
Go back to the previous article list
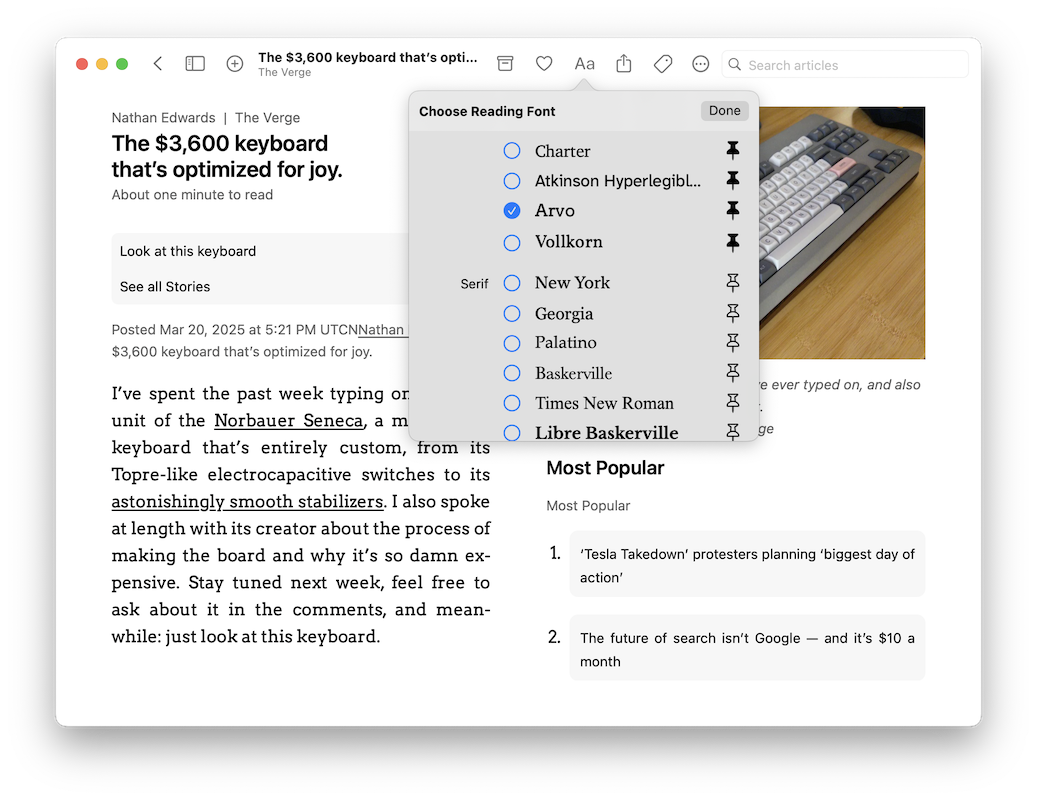(157, 62)
